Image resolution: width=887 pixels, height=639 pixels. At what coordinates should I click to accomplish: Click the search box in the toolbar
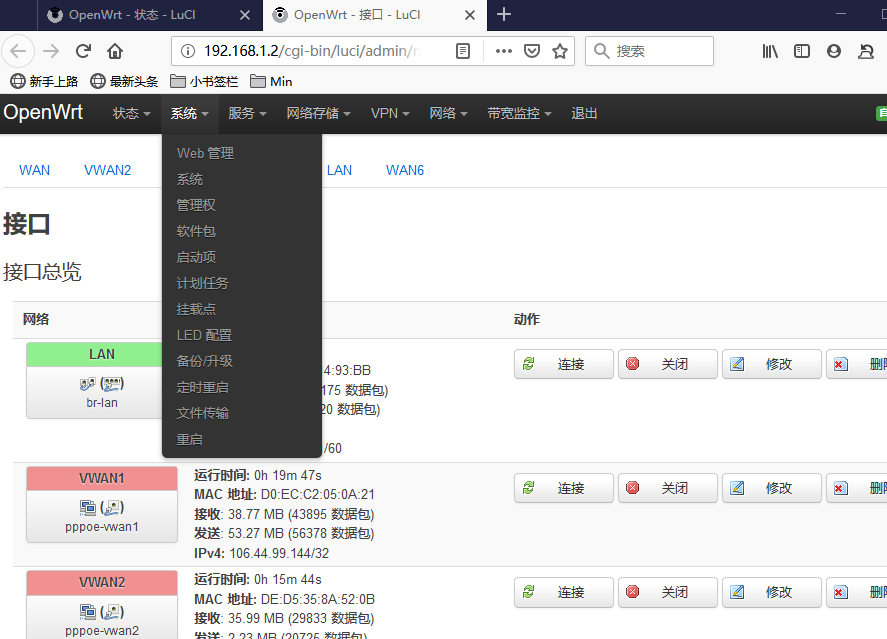tap(649, 51)
